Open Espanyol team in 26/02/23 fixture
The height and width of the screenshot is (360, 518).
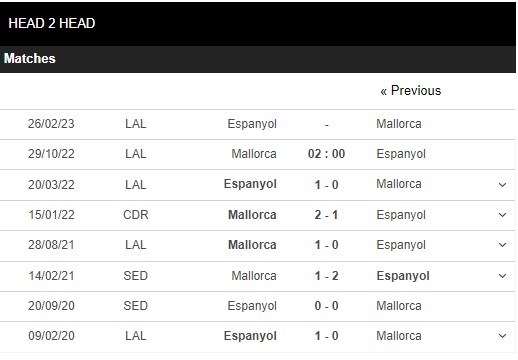point(252,124)
